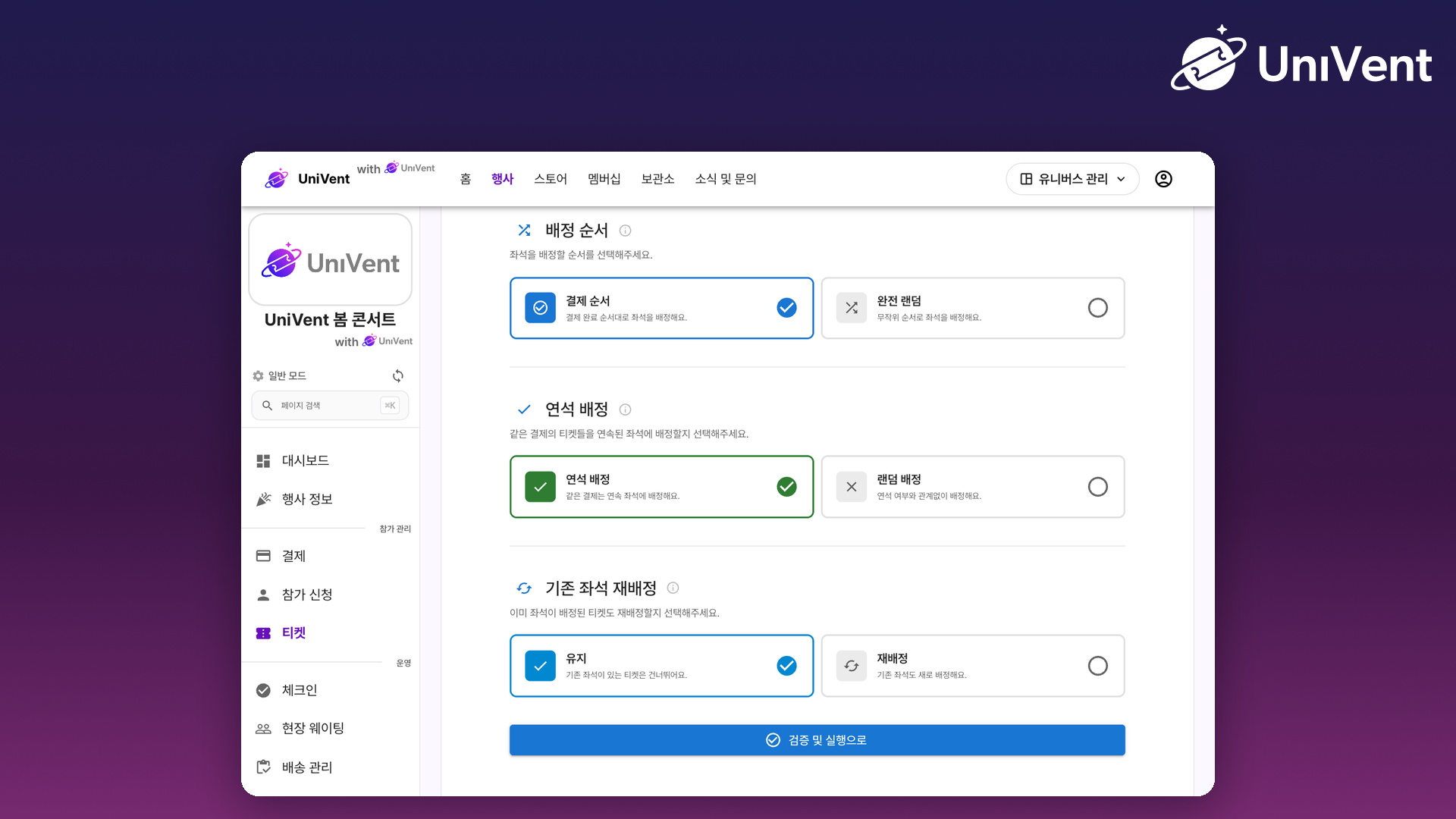The width and height of the screenshot is (1456, 819).
Task: Click the UniVent event thumbnail in sidebar
Action: [330, 260]
